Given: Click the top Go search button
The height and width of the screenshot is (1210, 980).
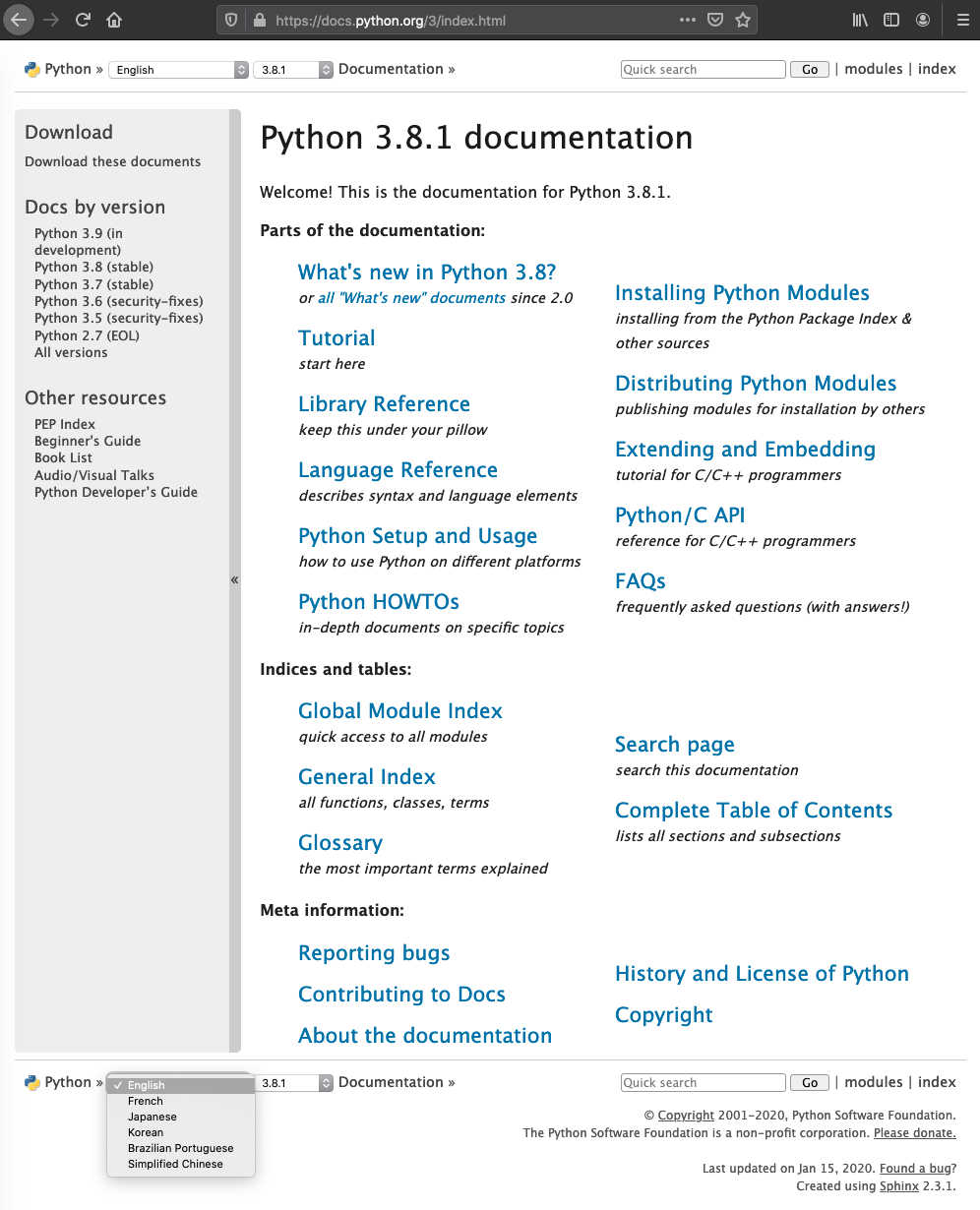Looking at the screenshot, I should (810, 70).
